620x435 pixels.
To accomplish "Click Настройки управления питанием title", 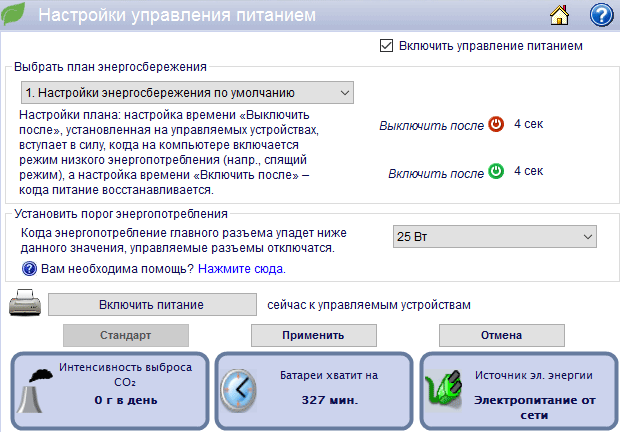I will [x=177, y=15].
